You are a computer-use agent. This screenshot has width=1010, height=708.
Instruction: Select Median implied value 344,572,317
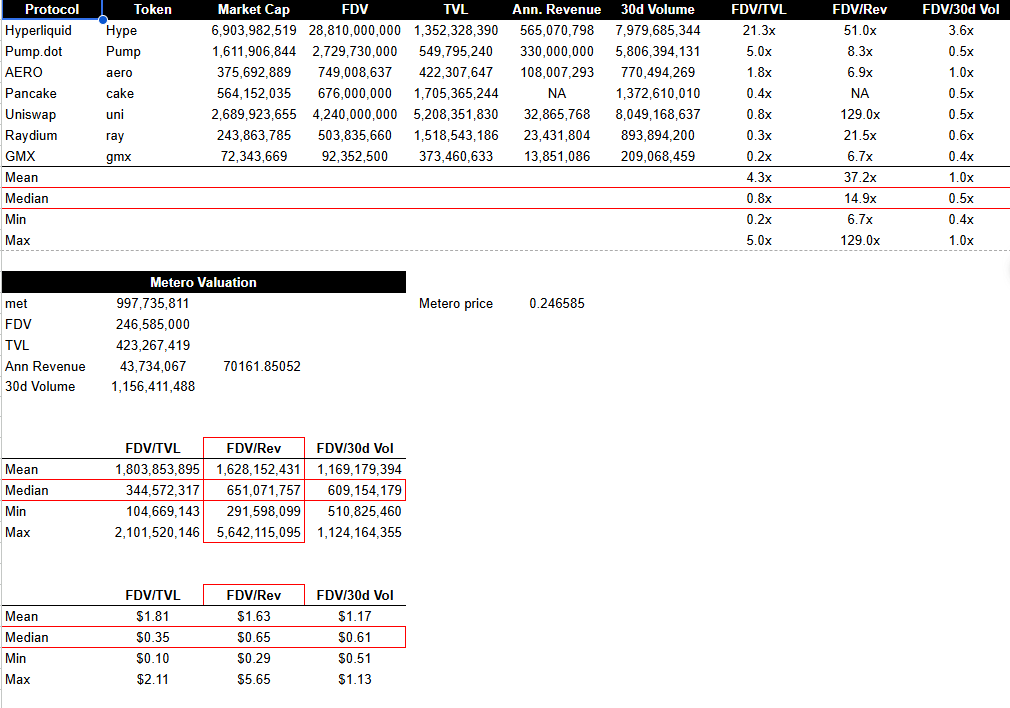162,491
